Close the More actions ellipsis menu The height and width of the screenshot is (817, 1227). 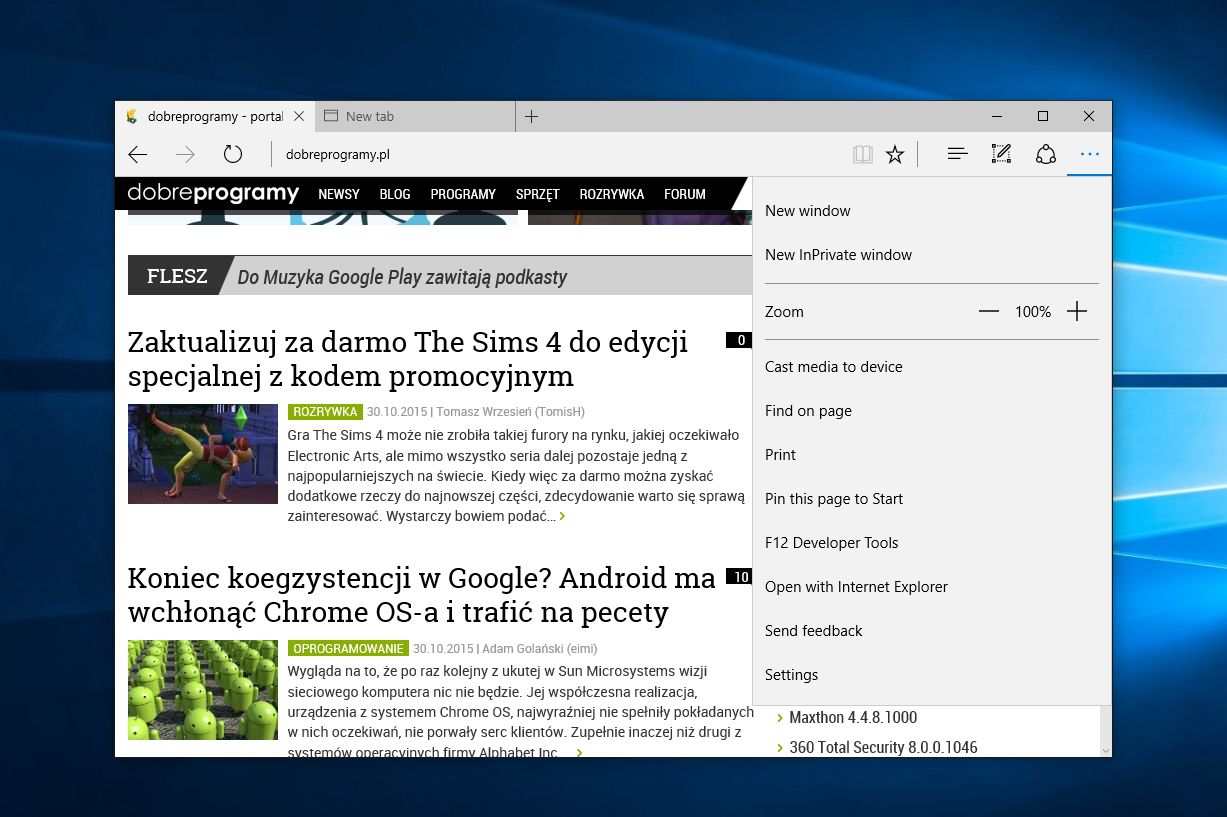[1089, 154]
